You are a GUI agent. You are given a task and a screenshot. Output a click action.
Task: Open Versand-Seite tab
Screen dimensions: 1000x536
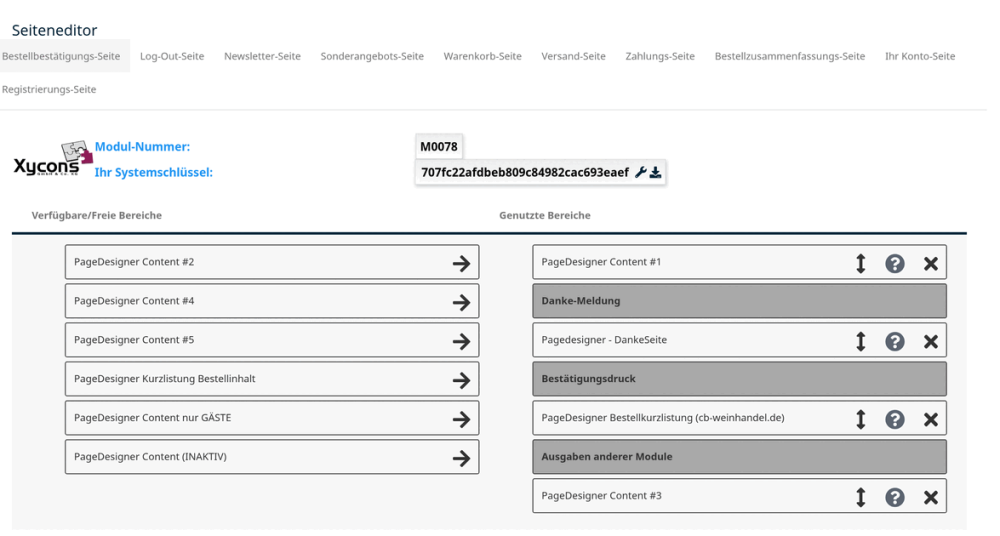(x=573, y=56)
